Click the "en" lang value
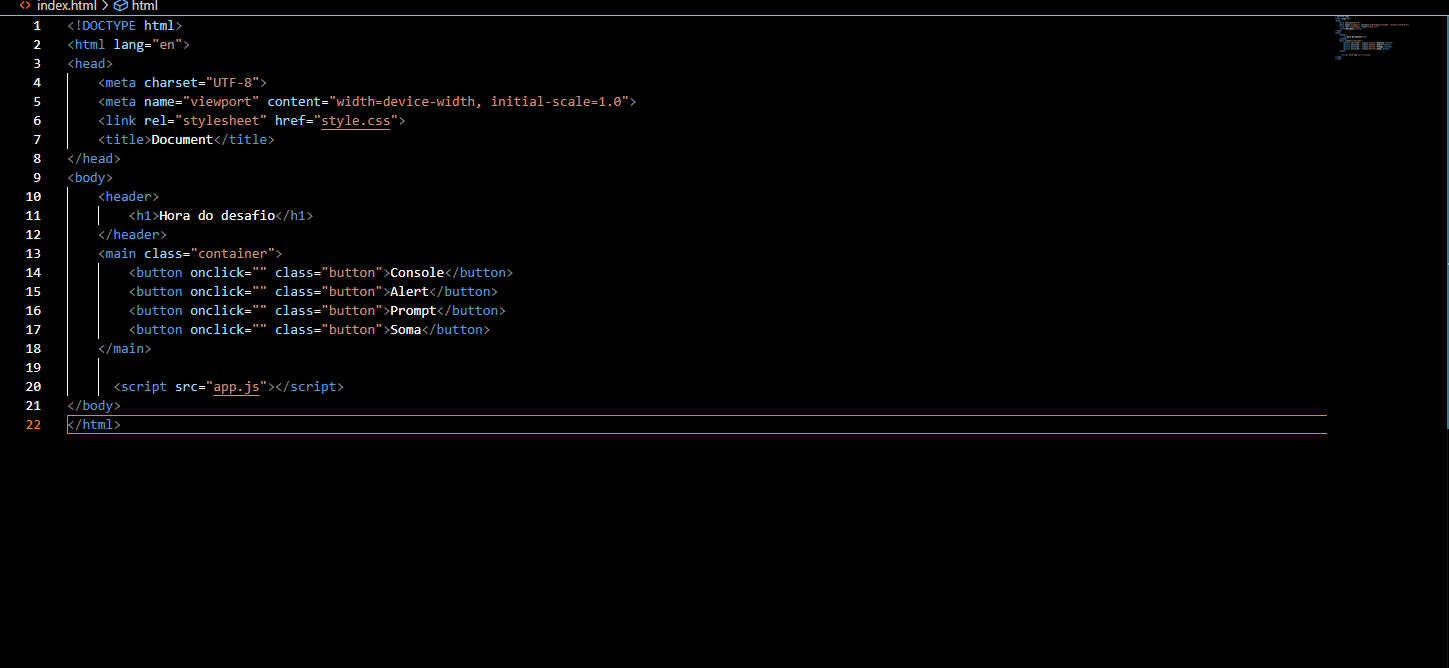1449x668 pixels. (x=167, y=45)
